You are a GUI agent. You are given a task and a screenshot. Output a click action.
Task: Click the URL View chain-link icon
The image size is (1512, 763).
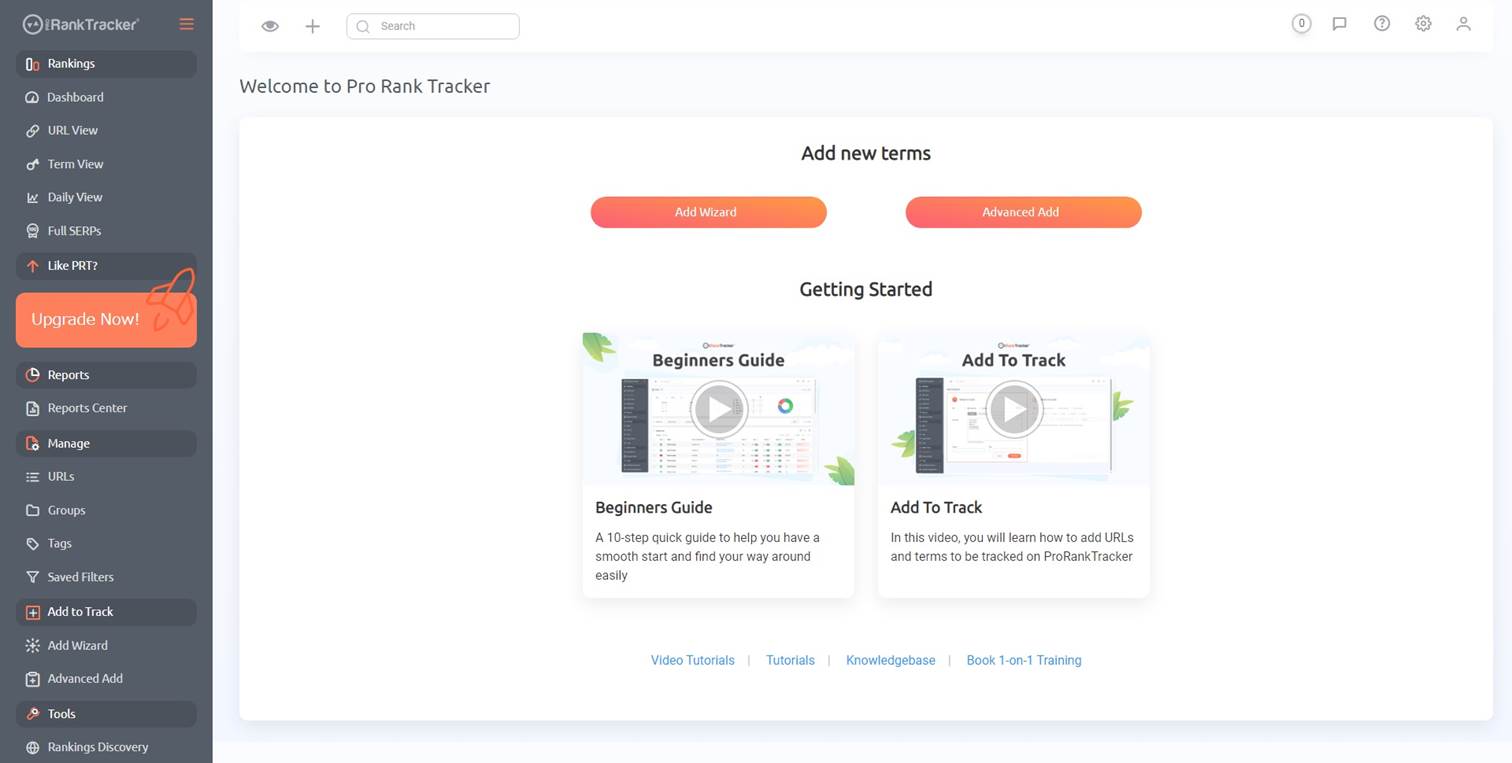pyautogui.click(x=33, y=131)
